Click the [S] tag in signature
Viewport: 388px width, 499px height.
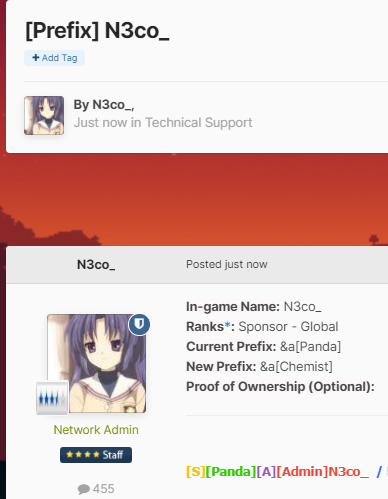pos(196,472)
